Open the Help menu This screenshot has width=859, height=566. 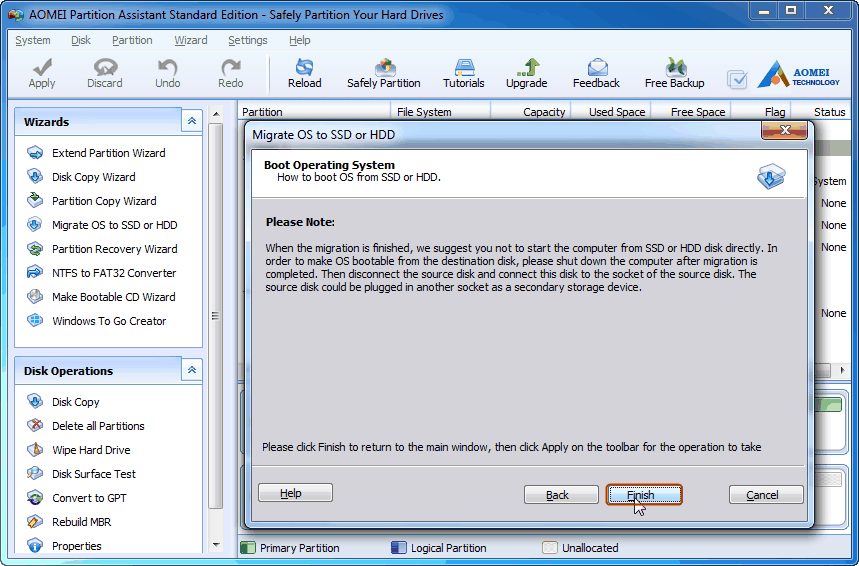pos(300,40)
